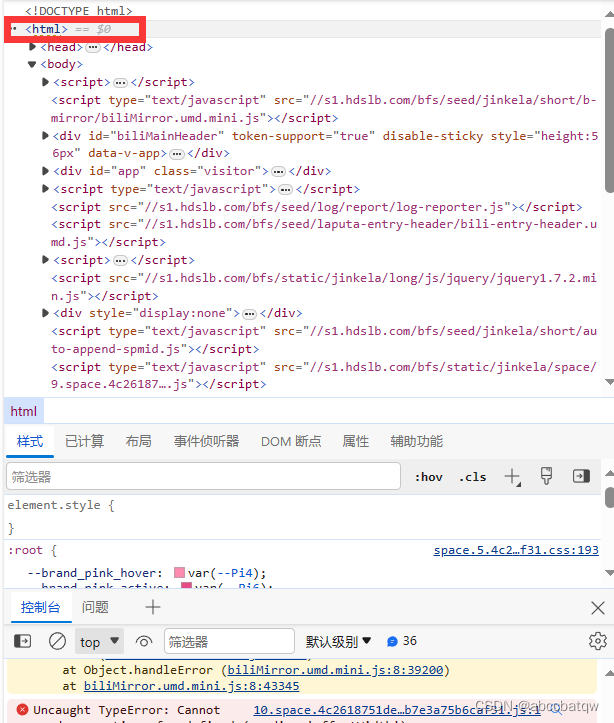
Task: Open the 10.space.4c2618751de js source link
Action: coord(396,710)
